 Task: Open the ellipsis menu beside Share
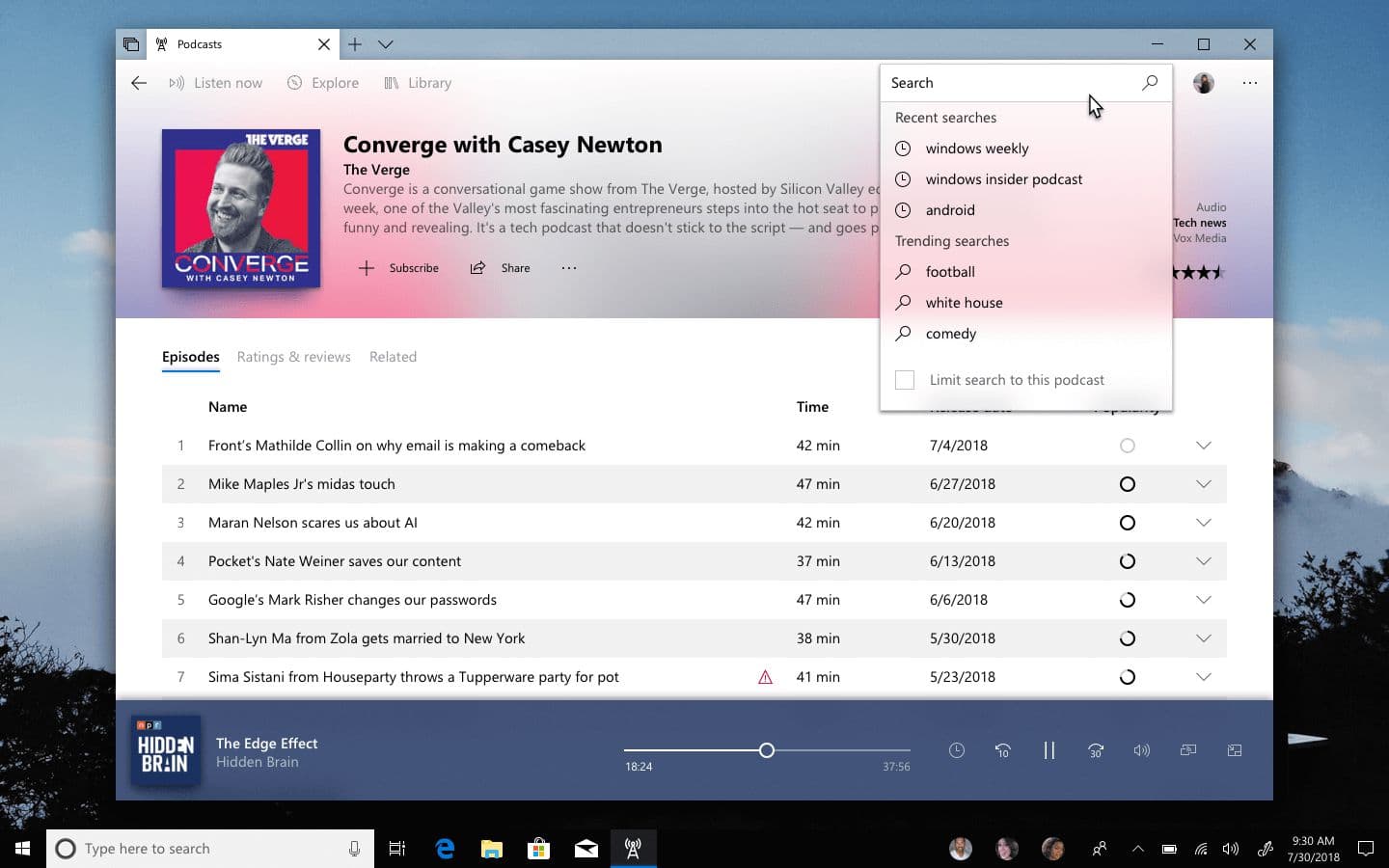pyautogui.click(x=569, y=268)
